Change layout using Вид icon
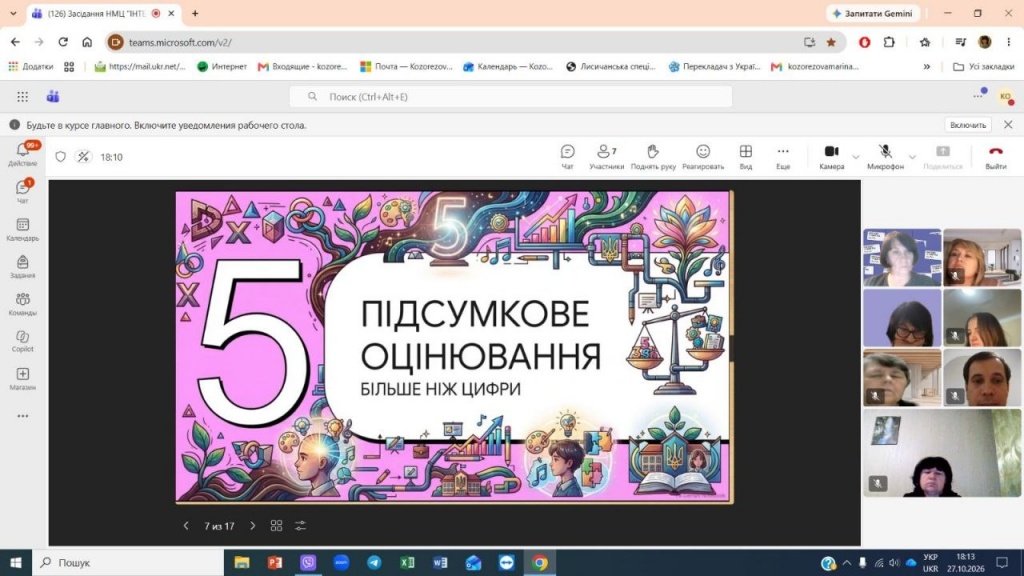 click(x=745, y=157)
